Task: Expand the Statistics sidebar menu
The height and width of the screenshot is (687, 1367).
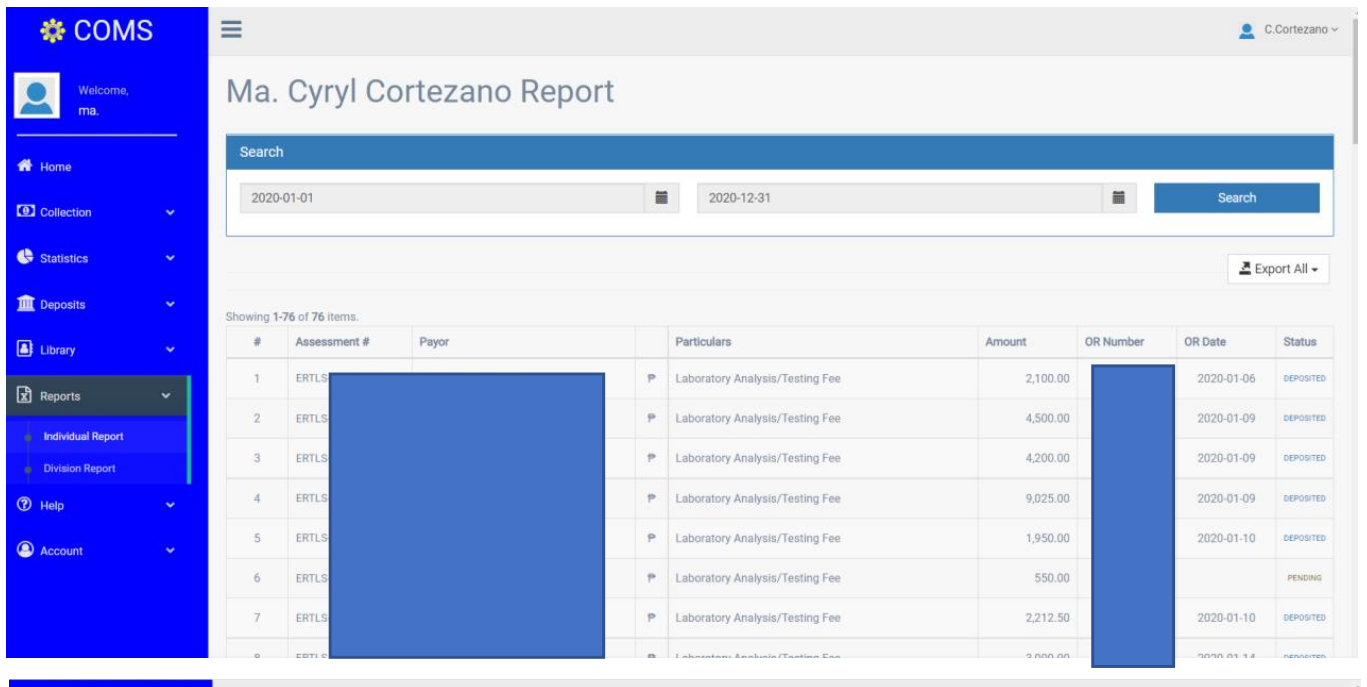Action: click(97, 259)
